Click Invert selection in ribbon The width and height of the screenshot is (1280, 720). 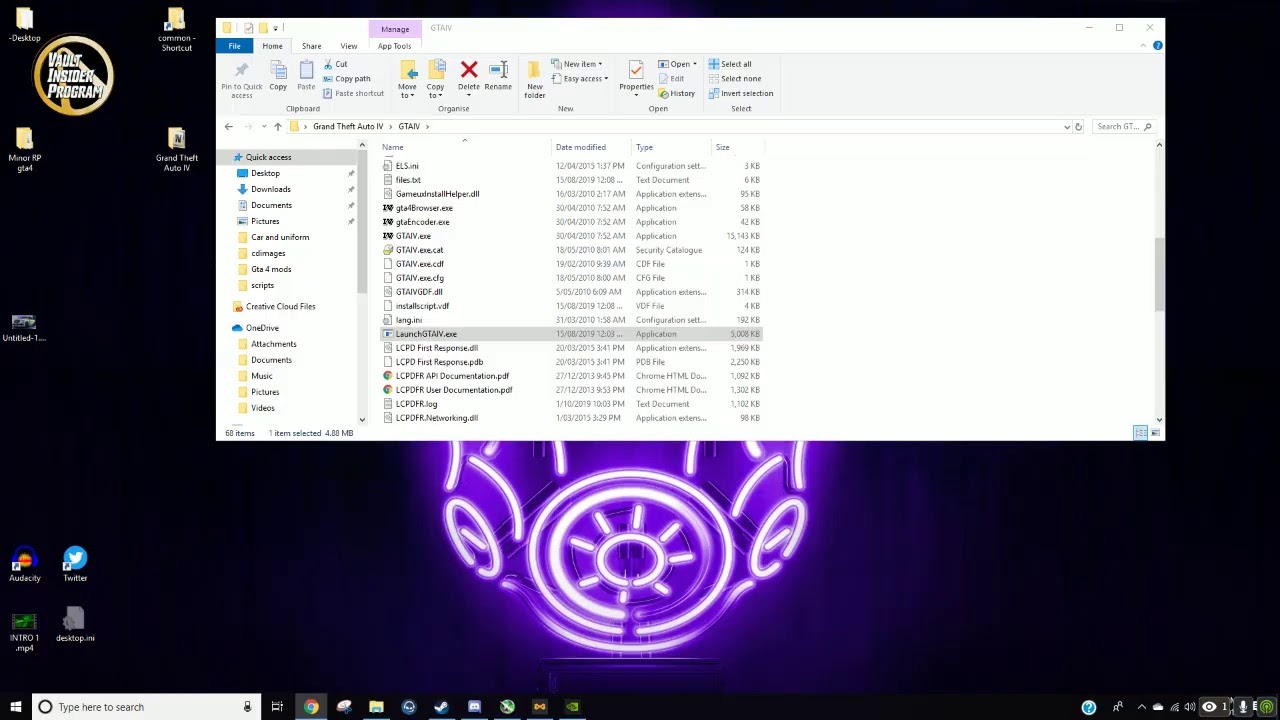coord(740,93)
